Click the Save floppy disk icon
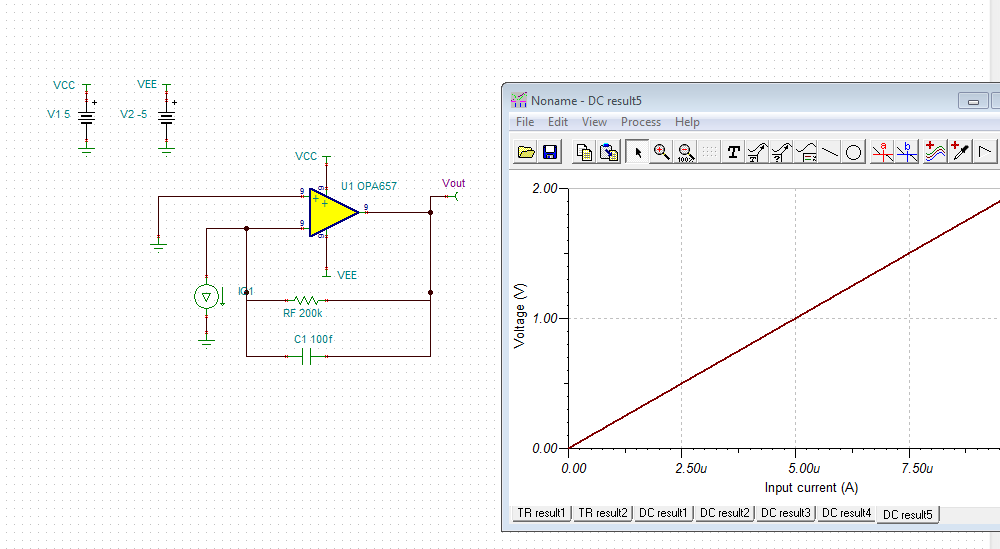Screen dimensions: 1000x549 pyautogui.click(x=549, y=152)
